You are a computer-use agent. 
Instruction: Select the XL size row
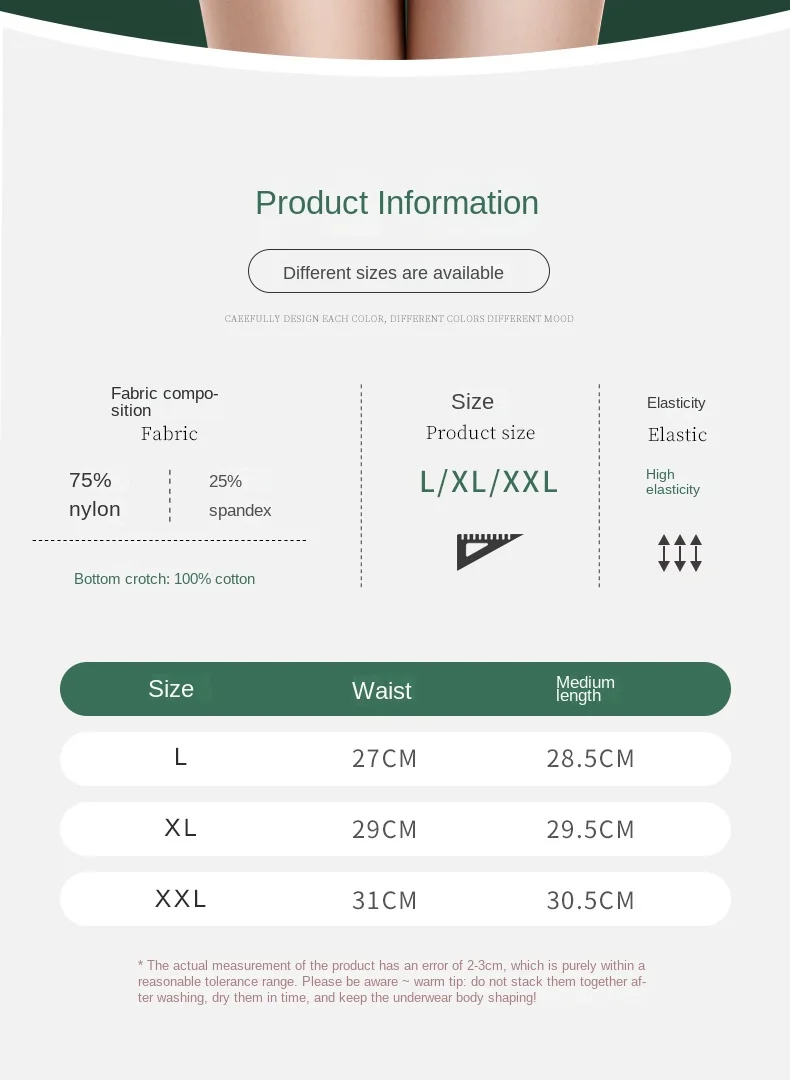pyautogui.click(x=395, y=829)
